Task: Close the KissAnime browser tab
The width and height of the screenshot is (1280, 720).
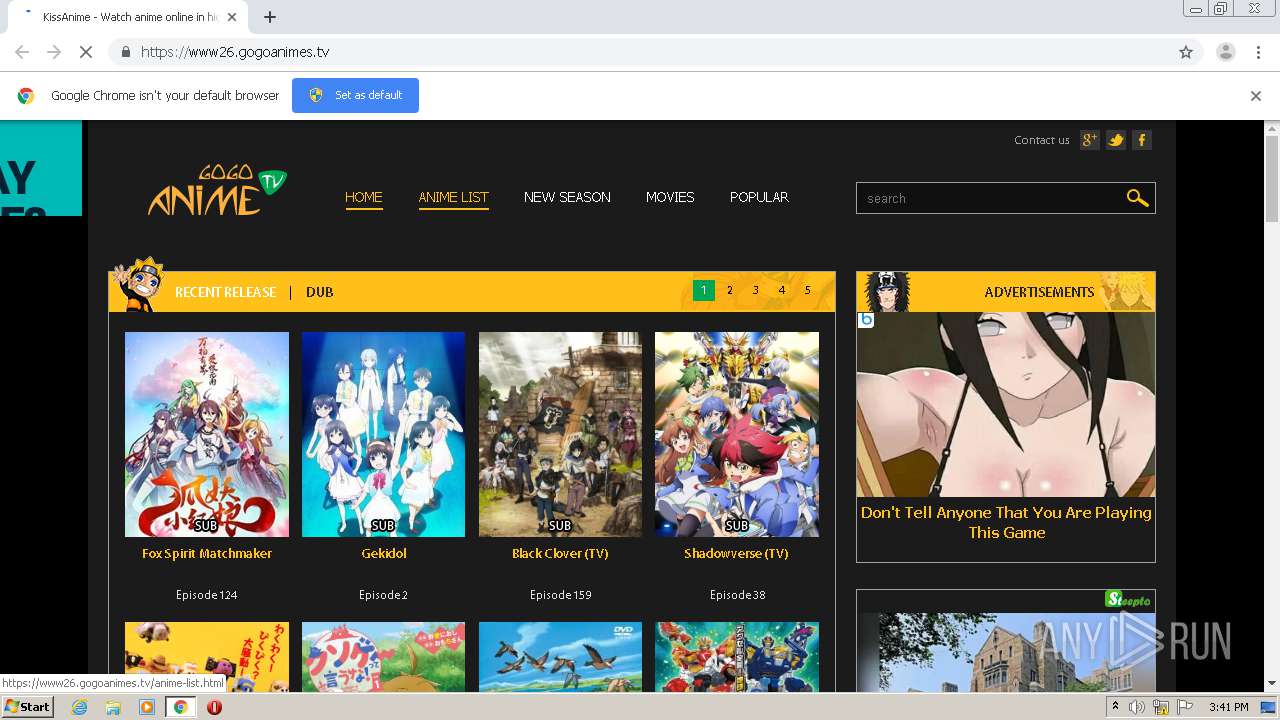Action: [232, 17]
